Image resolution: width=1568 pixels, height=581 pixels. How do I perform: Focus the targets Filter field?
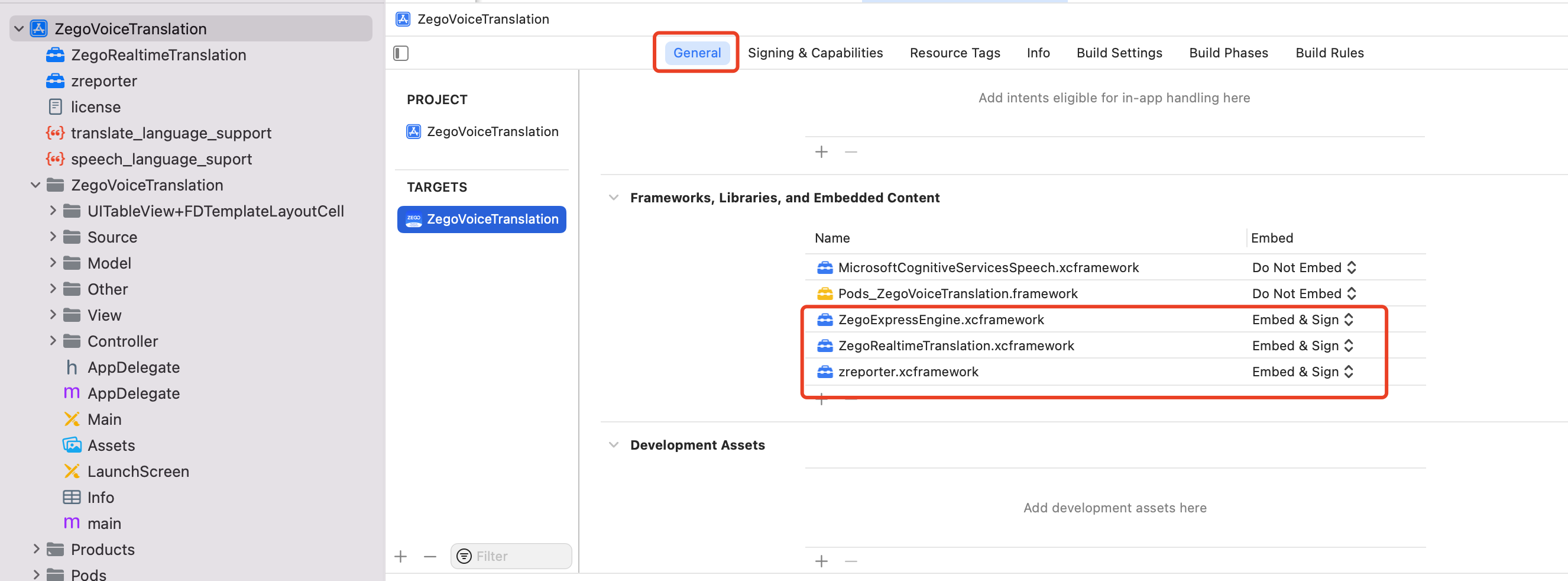click(511, 556)
